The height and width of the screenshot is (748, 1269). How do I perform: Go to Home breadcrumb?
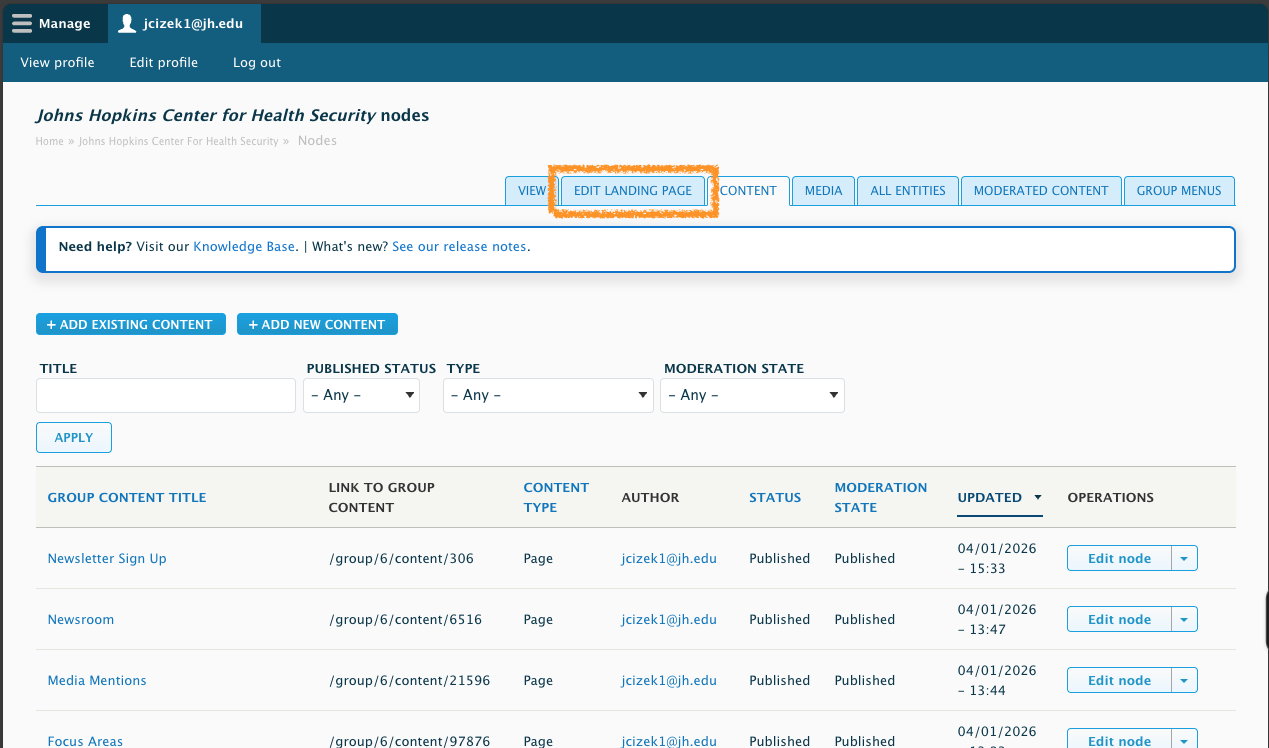point(50,141)
